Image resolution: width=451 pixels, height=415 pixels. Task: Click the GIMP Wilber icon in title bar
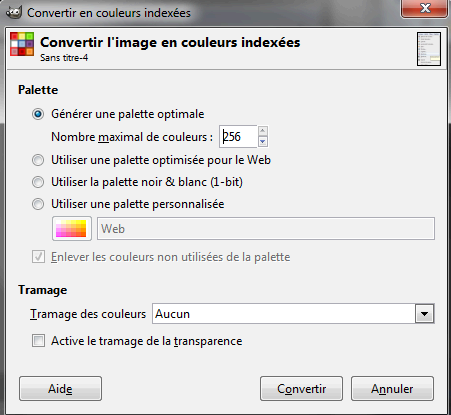click(14, 12)
